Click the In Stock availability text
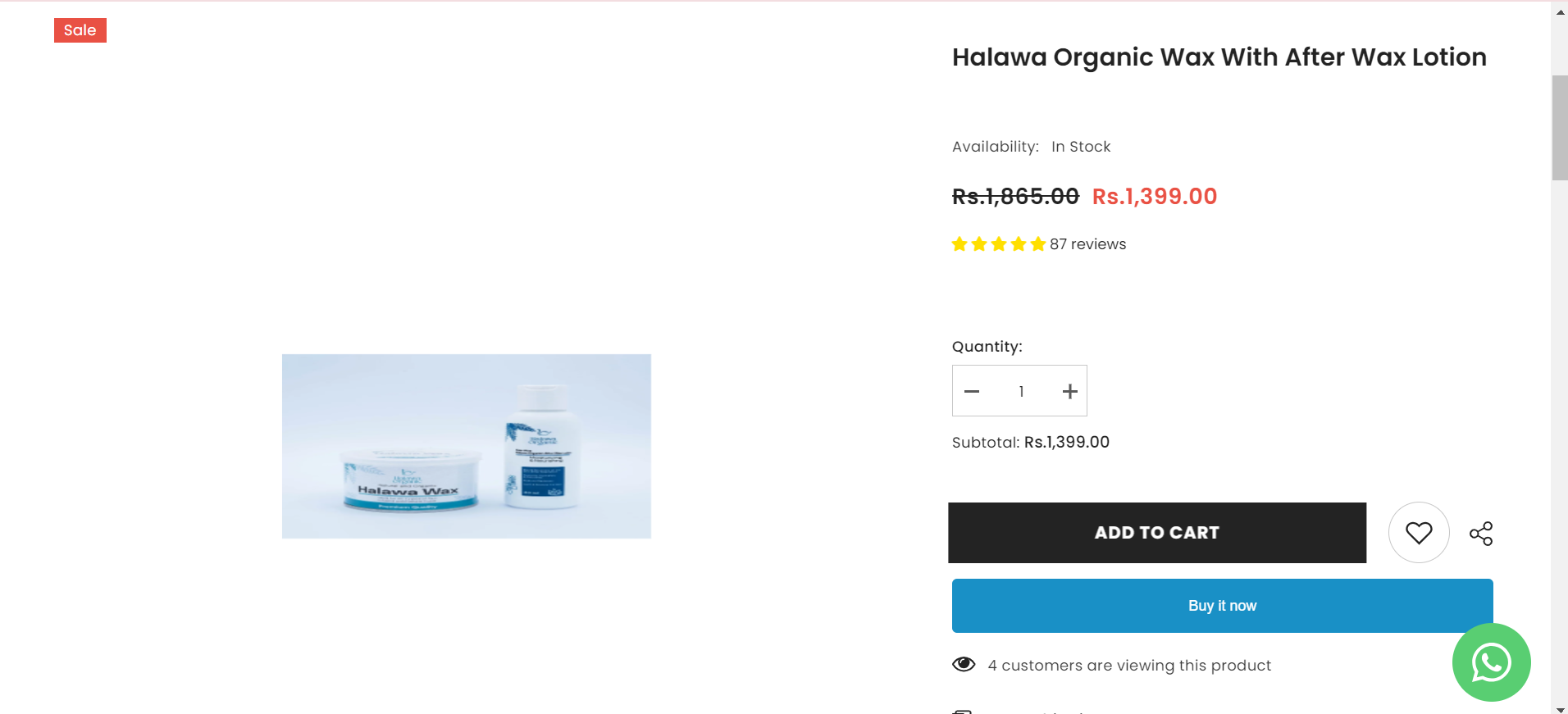 (x=1081, y=147)
